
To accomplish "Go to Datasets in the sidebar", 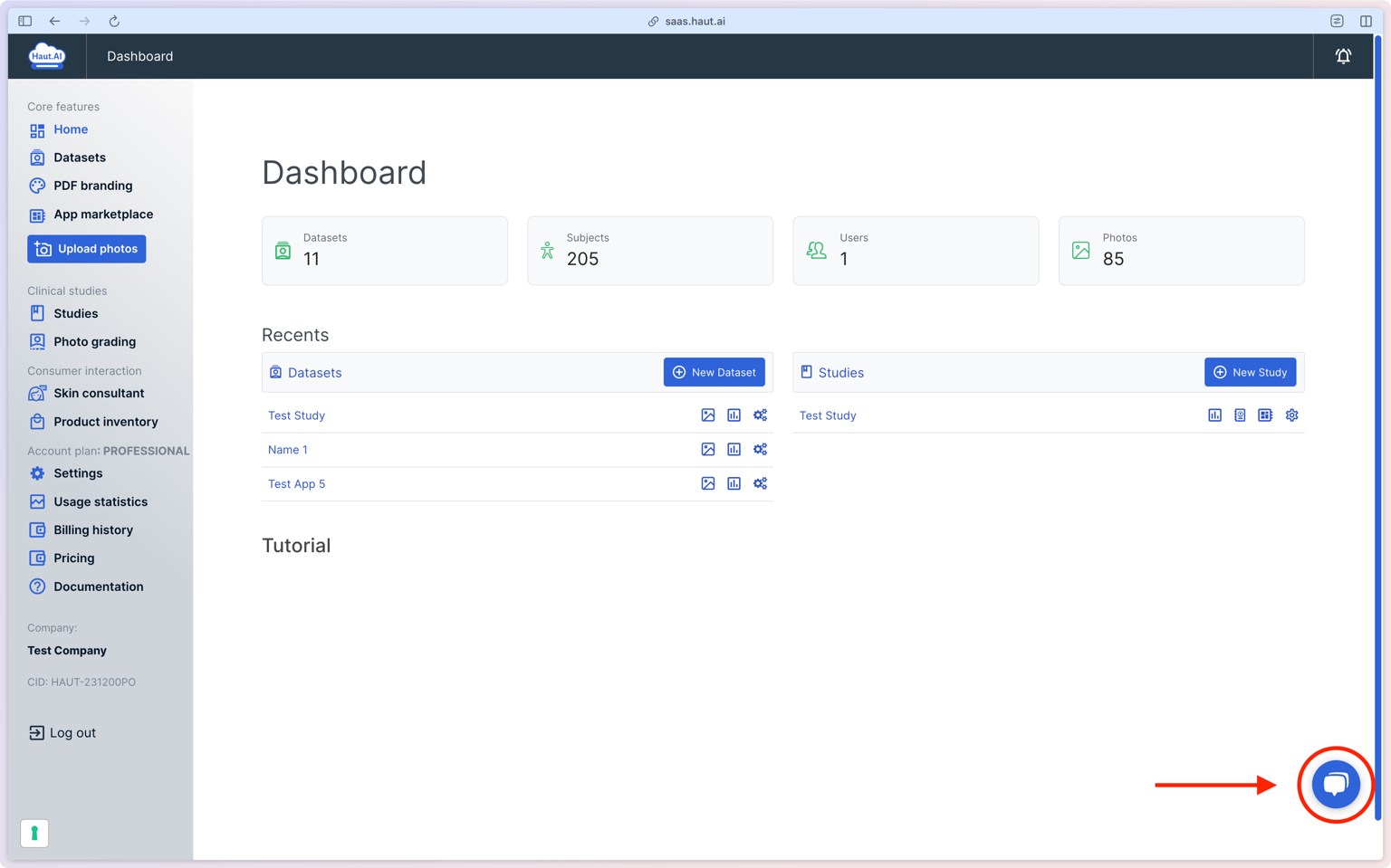I will tap(80, 157).
